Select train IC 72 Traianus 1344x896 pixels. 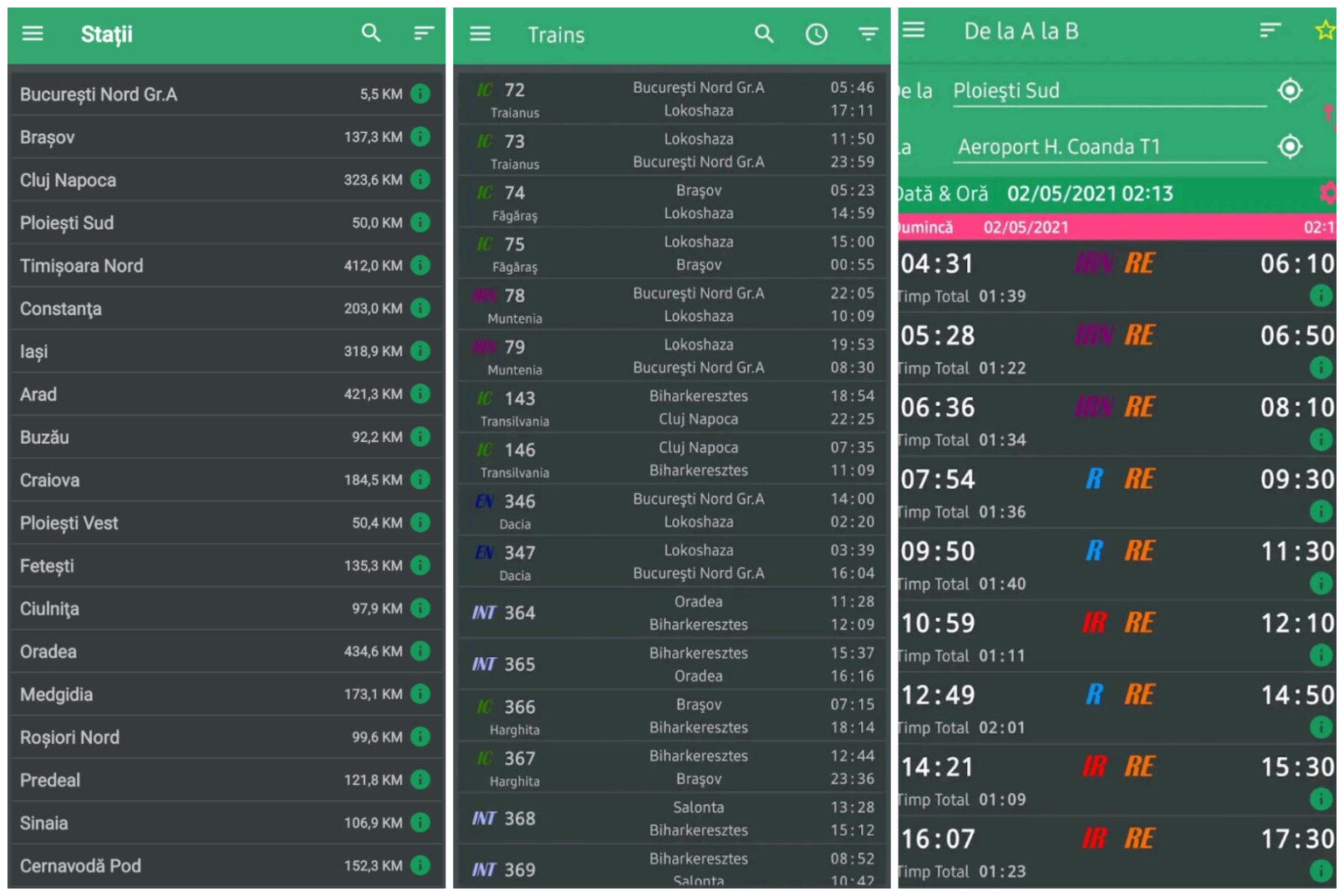669,100
